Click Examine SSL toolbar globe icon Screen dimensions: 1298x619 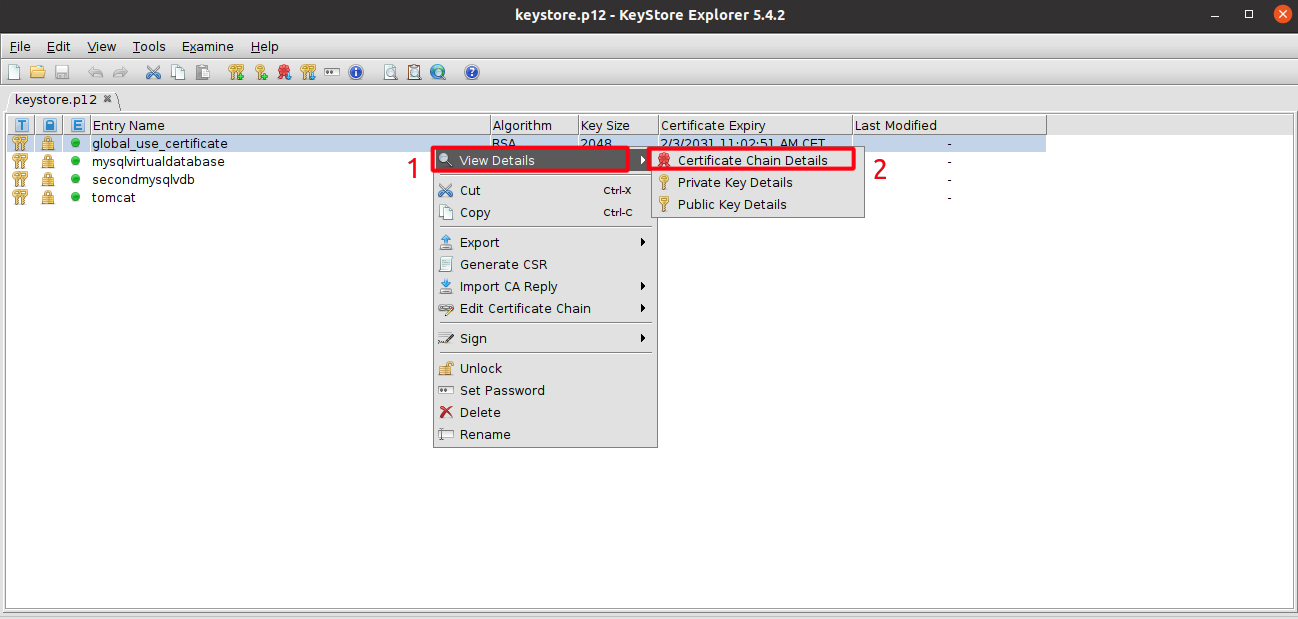[438, 72]
